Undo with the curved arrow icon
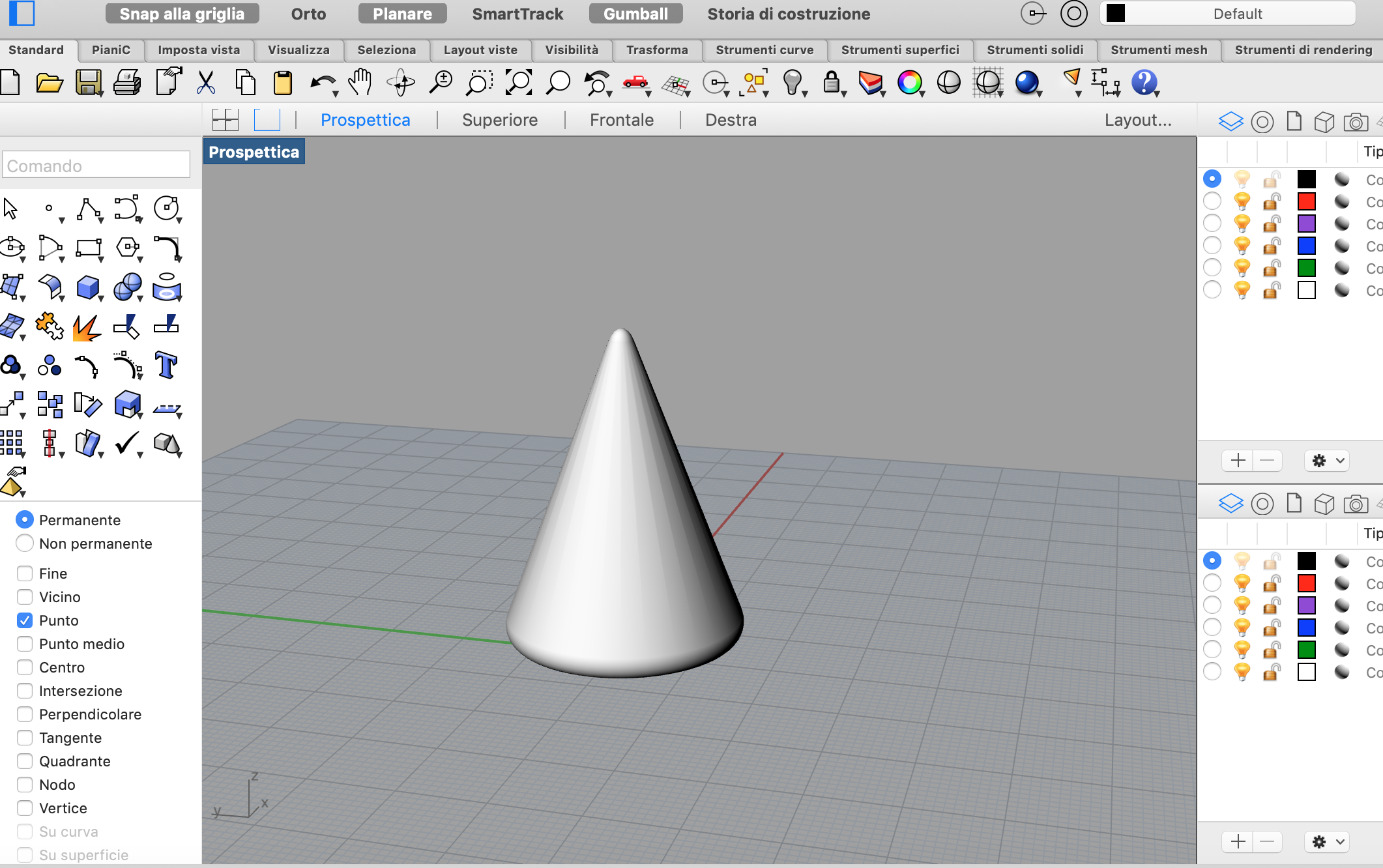Viewport: 1383px width, 868px height. click(x=322, y=82)
